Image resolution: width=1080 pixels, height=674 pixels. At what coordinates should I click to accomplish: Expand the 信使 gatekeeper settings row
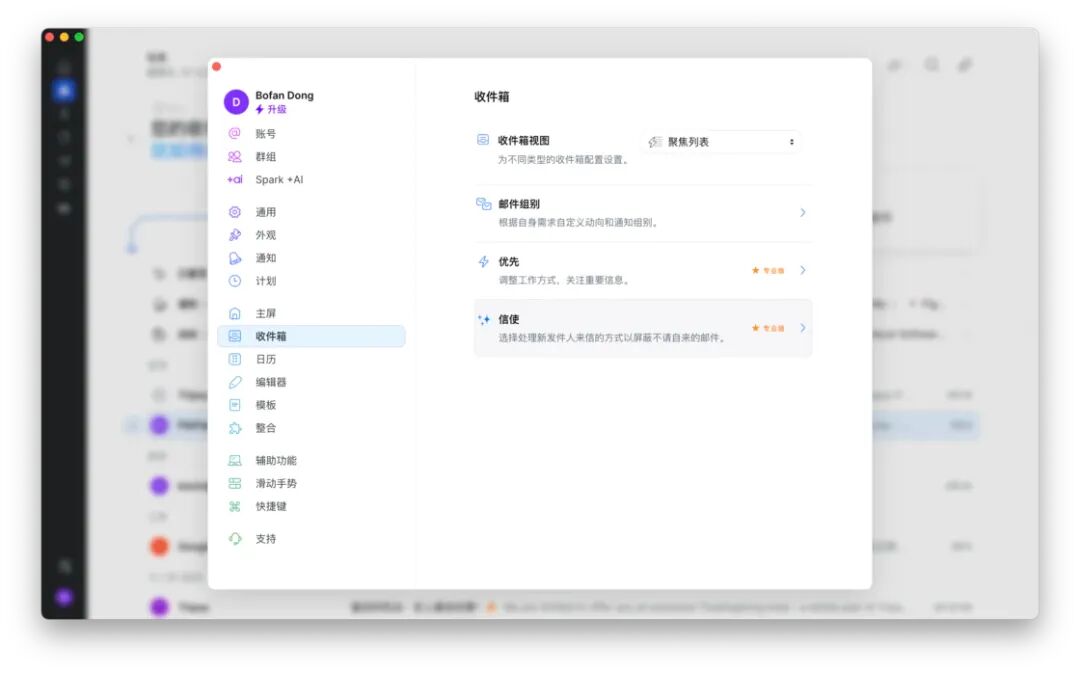click(643, 328)
